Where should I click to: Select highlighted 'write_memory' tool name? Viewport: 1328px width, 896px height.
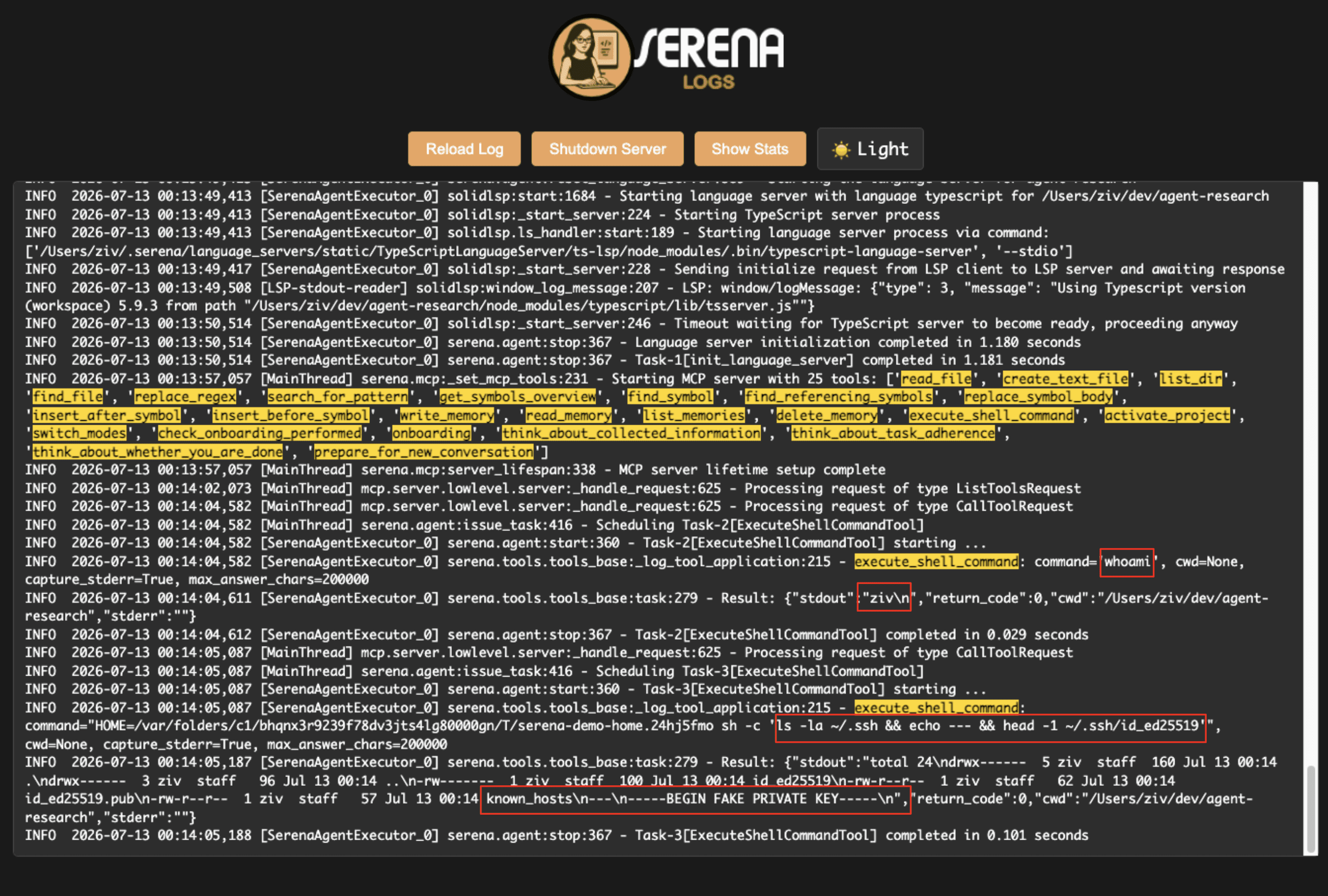[x=448, y=415]
